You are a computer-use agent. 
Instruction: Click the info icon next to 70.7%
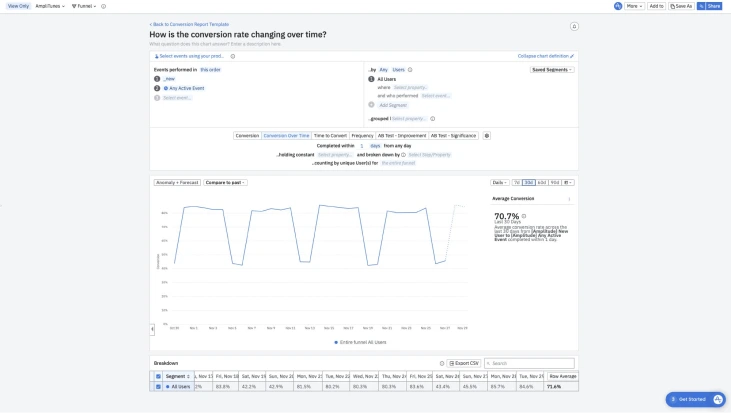pyautogui.click(x=524, y=216)
